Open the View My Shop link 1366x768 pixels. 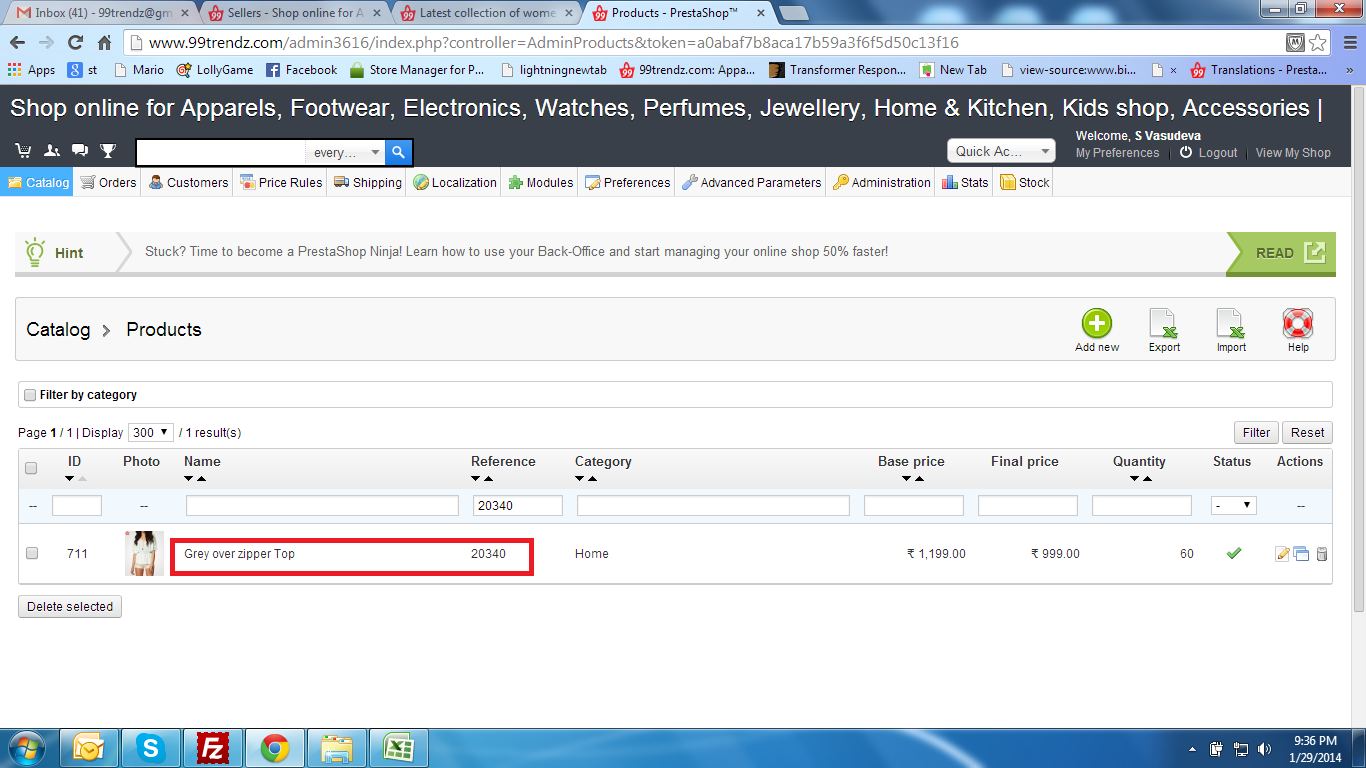pyautogui.click(x=1293, y=153)
